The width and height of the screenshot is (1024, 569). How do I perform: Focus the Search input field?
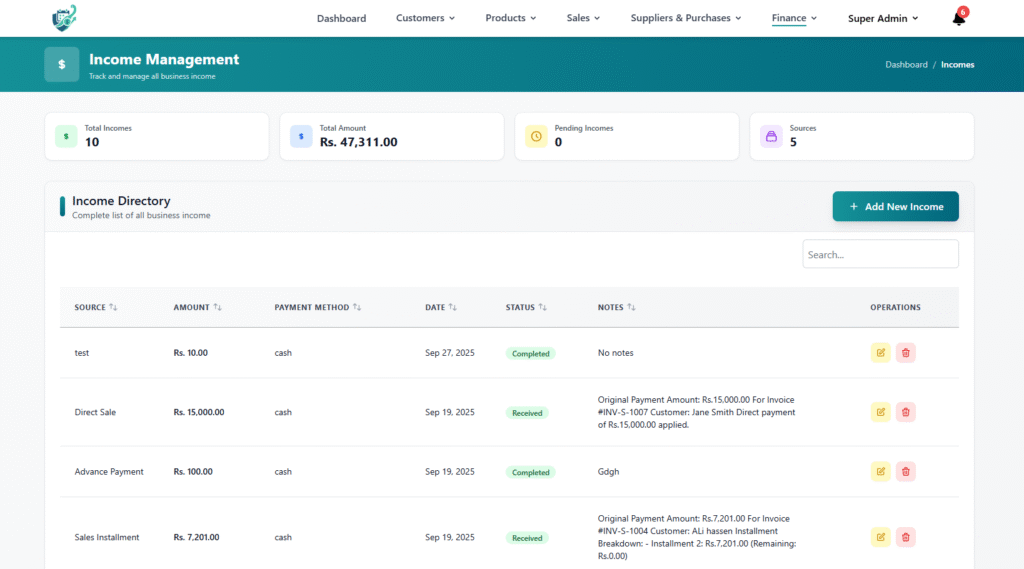point(880,254)
